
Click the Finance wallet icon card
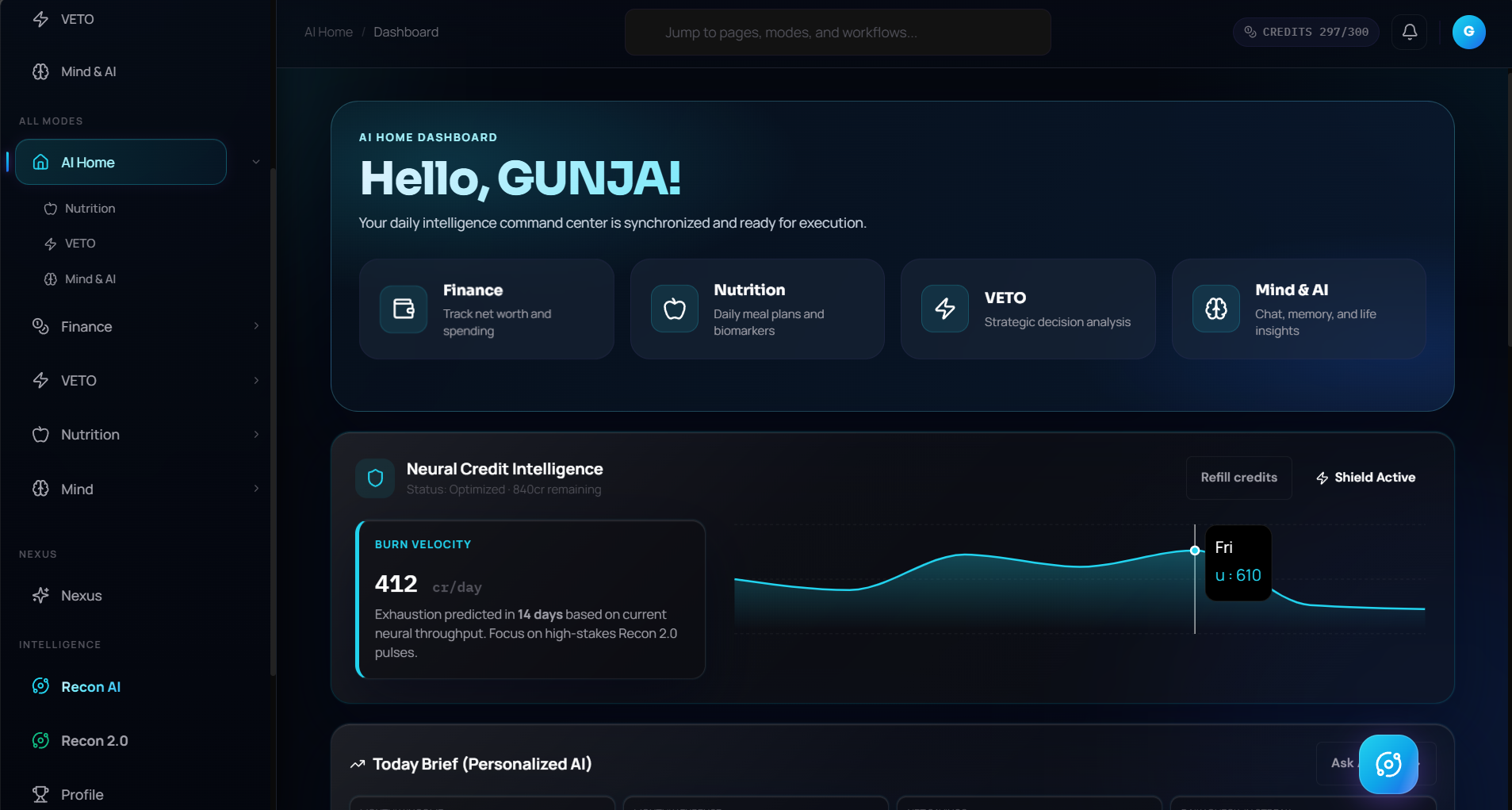coord(404,309)
